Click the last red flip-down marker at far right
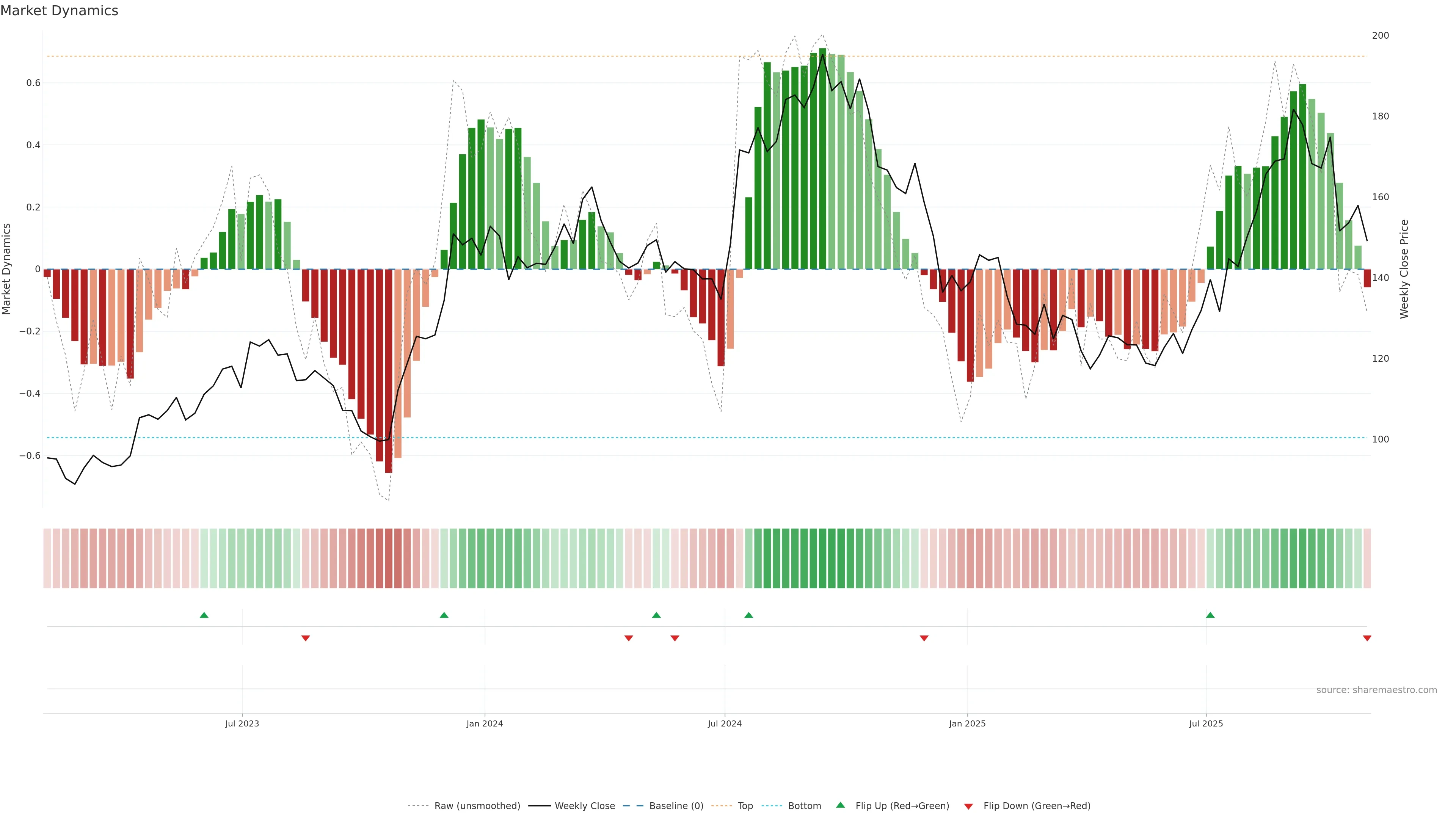The image size is (1456, 819). point(1367,638)
